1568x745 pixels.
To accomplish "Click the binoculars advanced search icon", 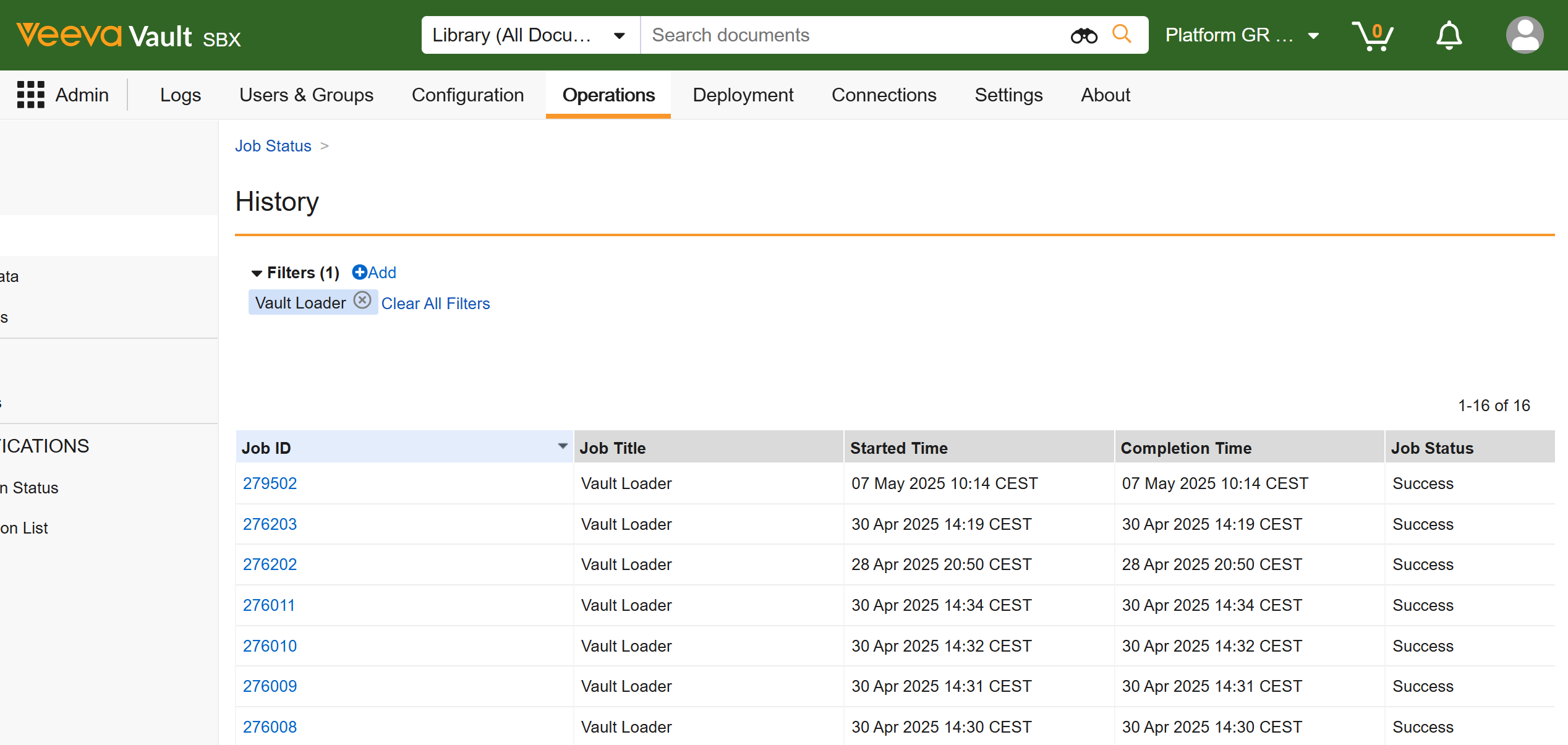I will coord(1083,36).
